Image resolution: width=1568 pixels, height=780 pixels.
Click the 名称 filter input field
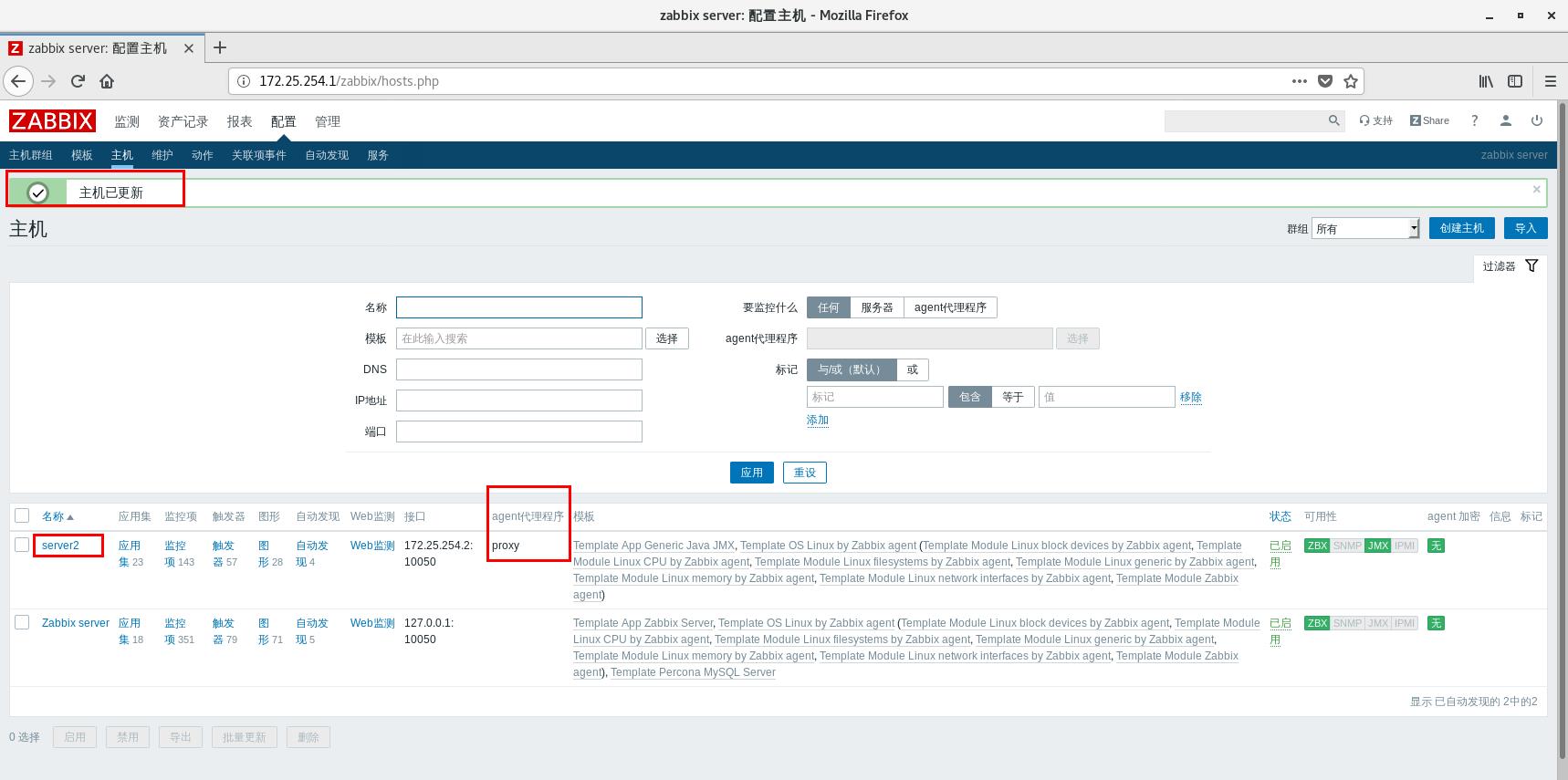[519, 307]
